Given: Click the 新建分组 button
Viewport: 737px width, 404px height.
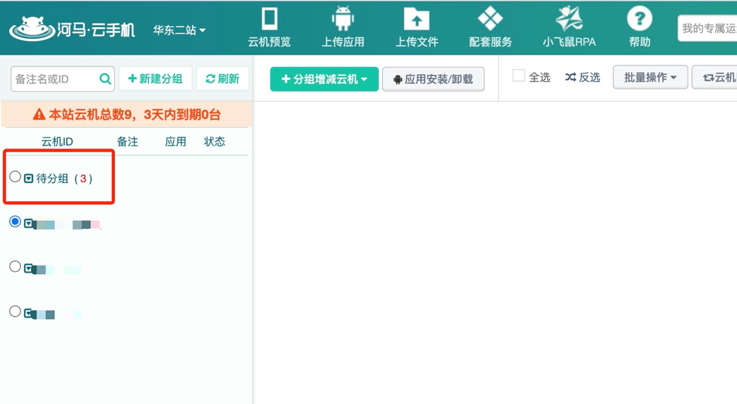Looking at the screenshot, I should (155, 79).
